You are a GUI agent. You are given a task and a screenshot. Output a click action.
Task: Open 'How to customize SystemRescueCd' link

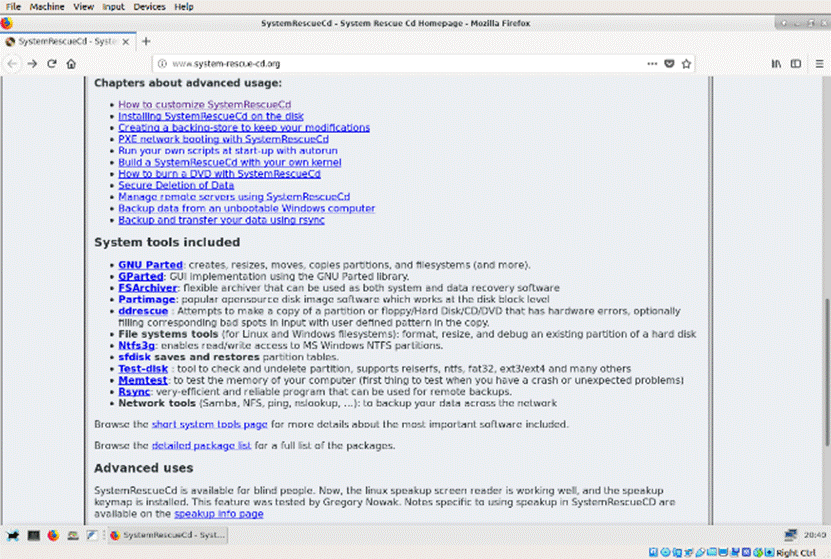205,104
